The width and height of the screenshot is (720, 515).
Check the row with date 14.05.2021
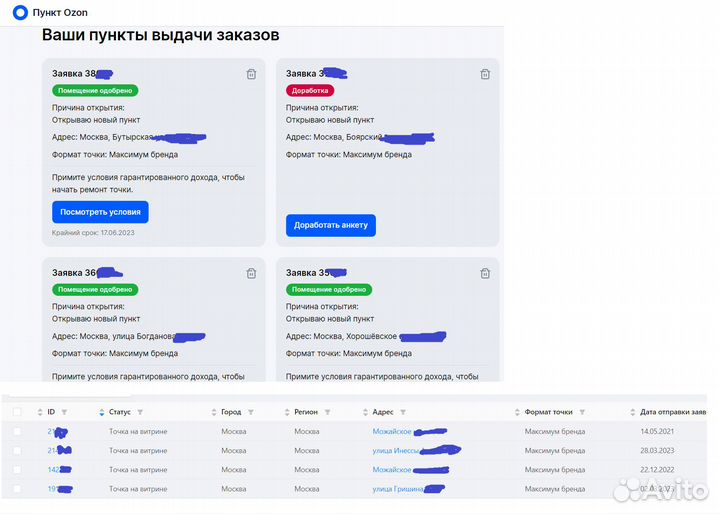click(17, 431)
